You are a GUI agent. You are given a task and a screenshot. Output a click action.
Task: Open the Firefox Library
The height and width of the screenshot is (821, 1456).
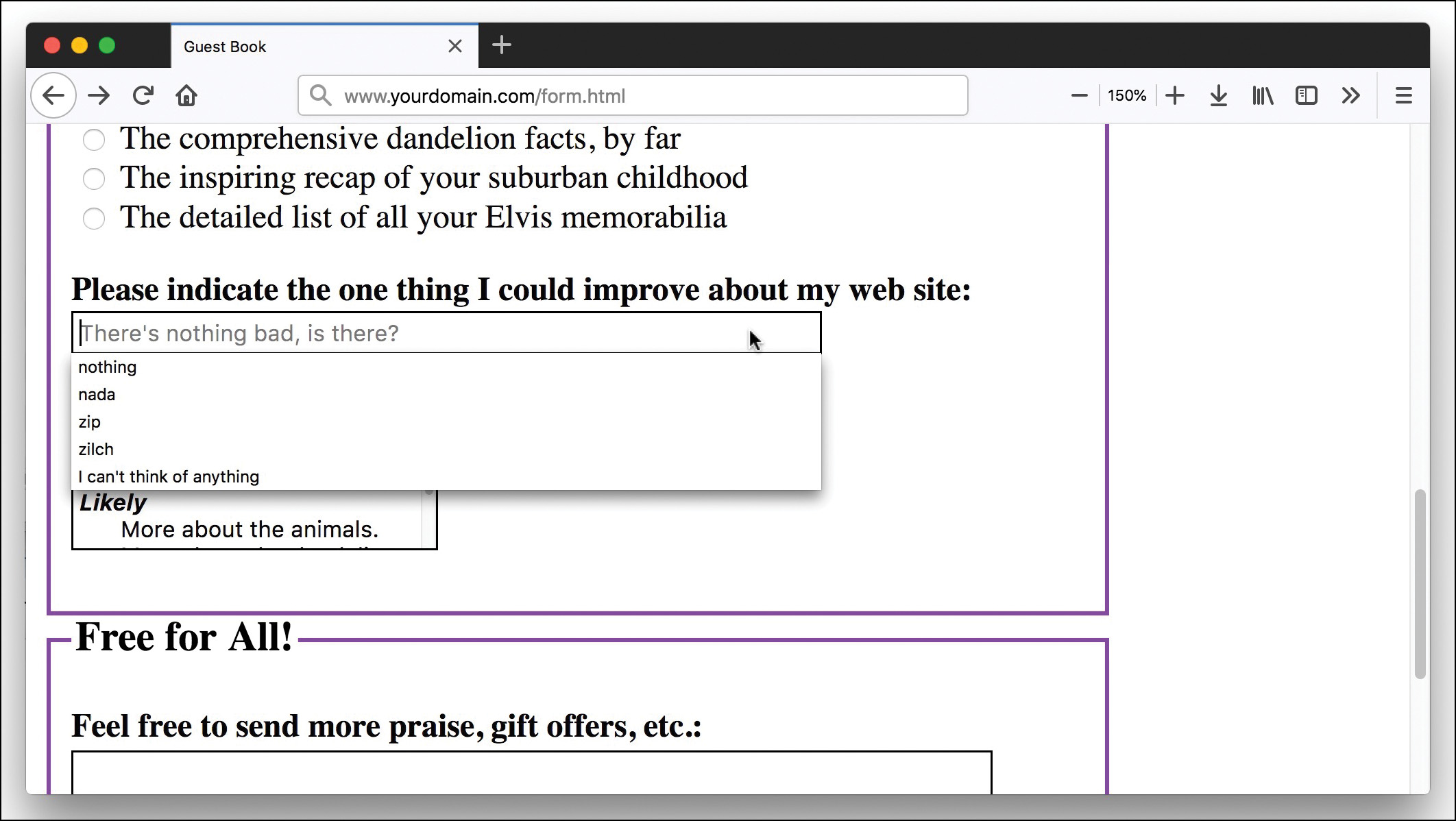1262,95
